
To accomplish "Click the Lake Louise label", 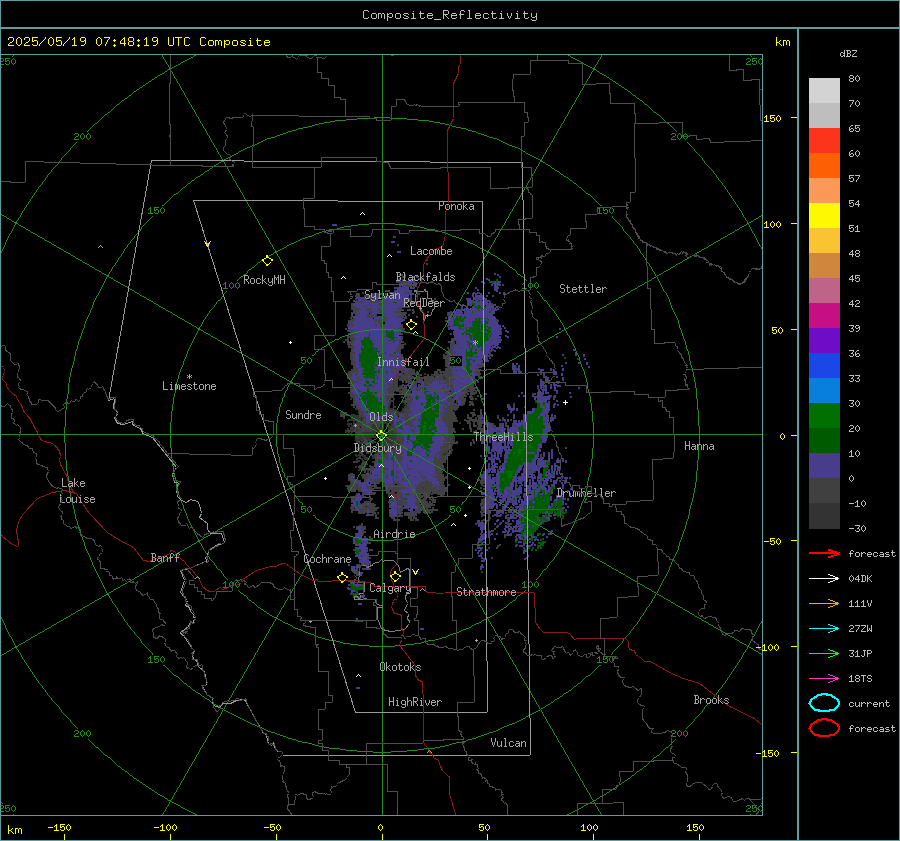I will pos(77,491).
